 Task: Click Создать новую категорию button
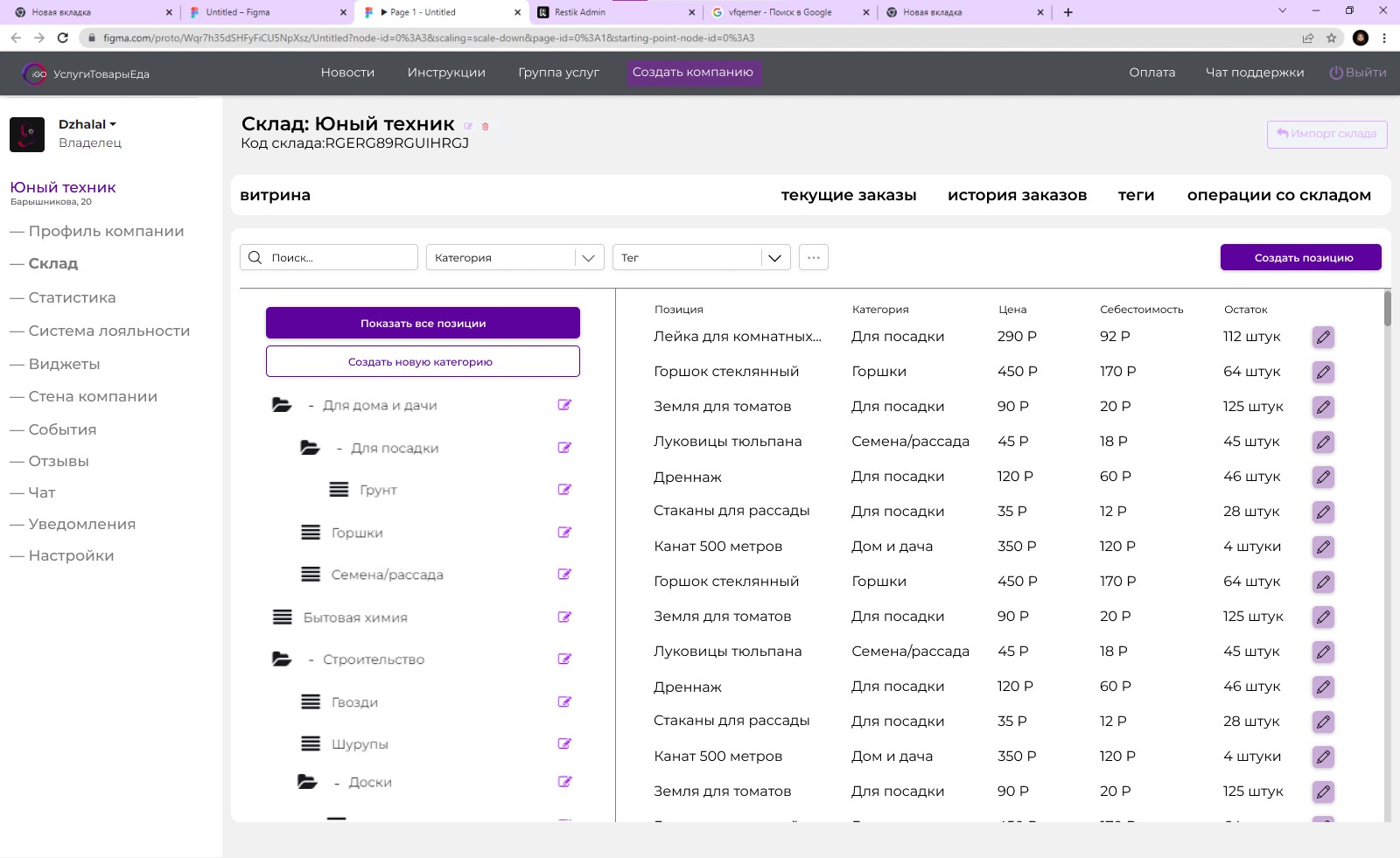pos(423,361)
